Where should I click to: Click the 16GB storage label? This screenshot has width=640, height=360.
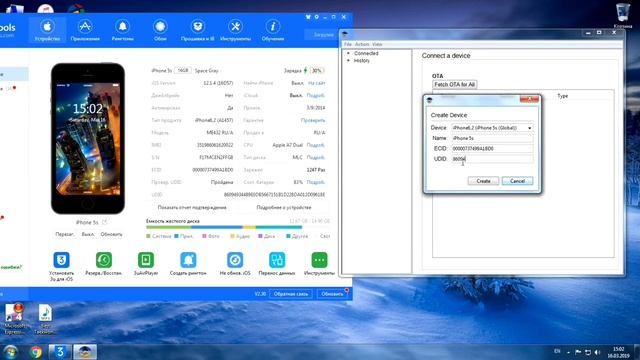(x=183, y=71)
